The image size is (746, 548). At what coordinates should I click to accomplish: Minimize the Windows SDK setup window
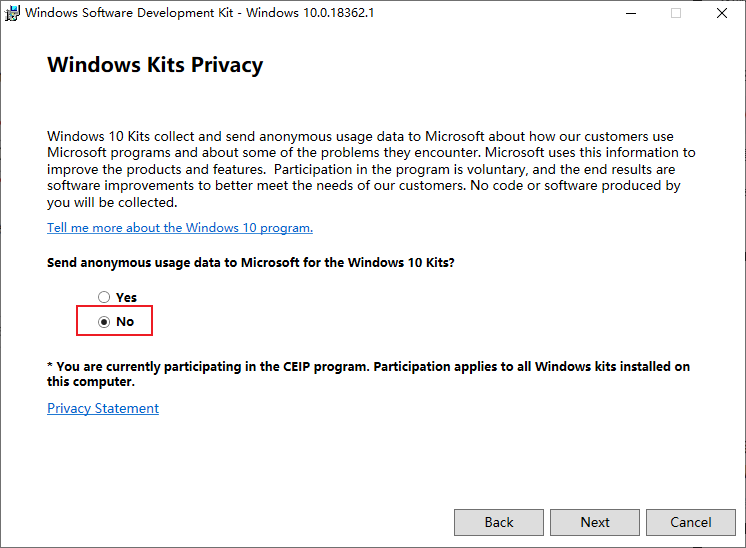(x=631, y=14)
